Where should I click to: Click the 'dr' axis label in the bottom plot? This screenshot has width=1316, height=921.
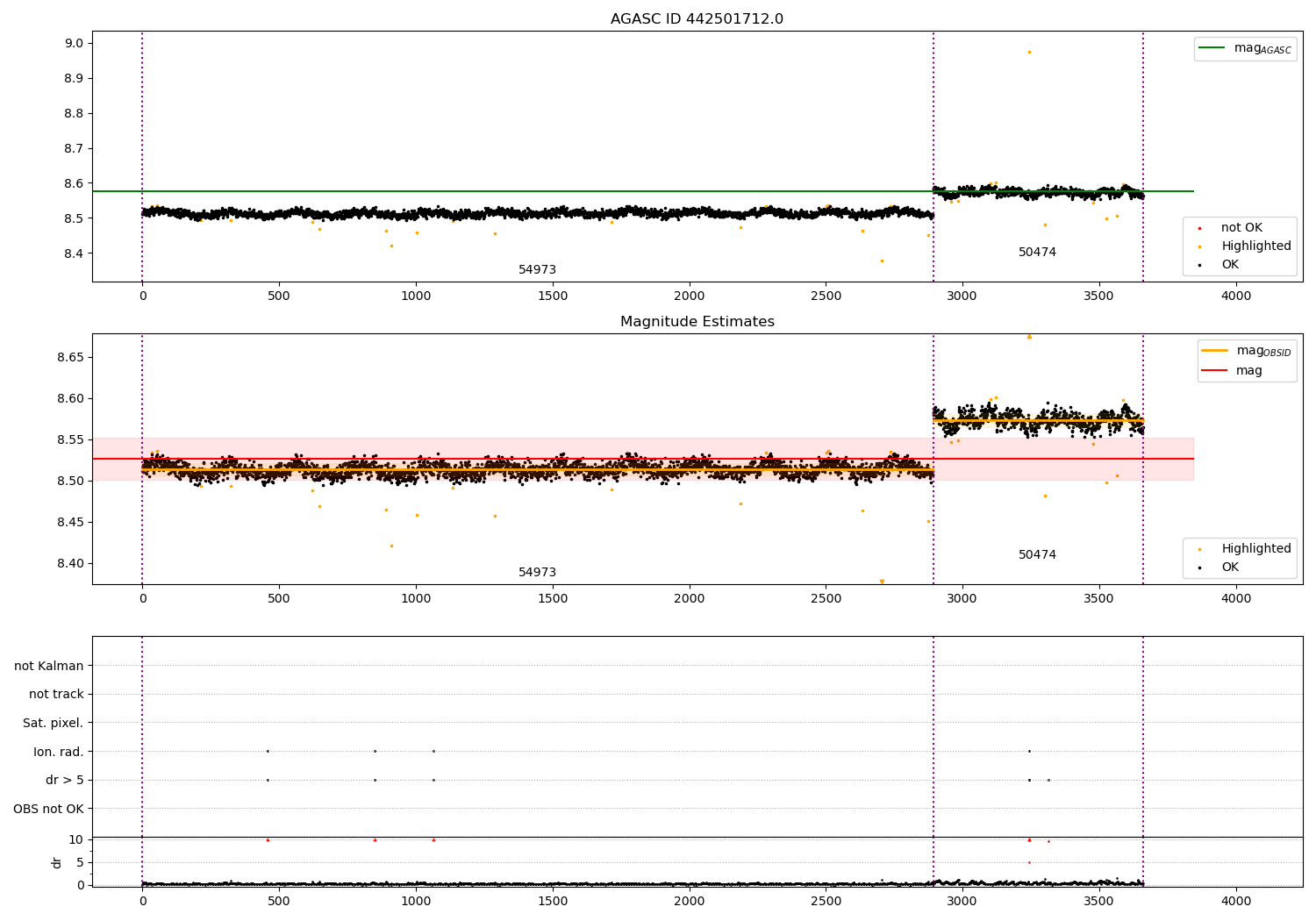click(57, 862)
